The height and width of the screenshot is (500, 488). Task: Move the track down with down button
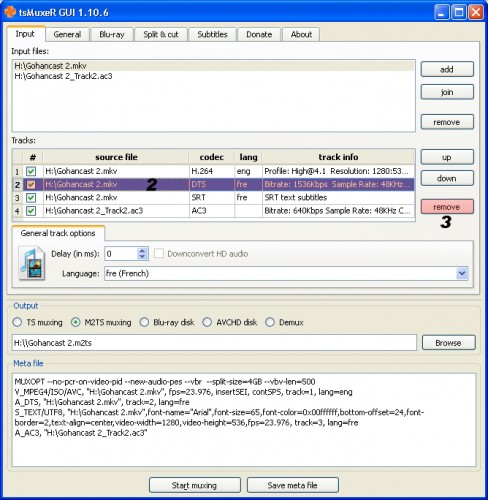447,178
